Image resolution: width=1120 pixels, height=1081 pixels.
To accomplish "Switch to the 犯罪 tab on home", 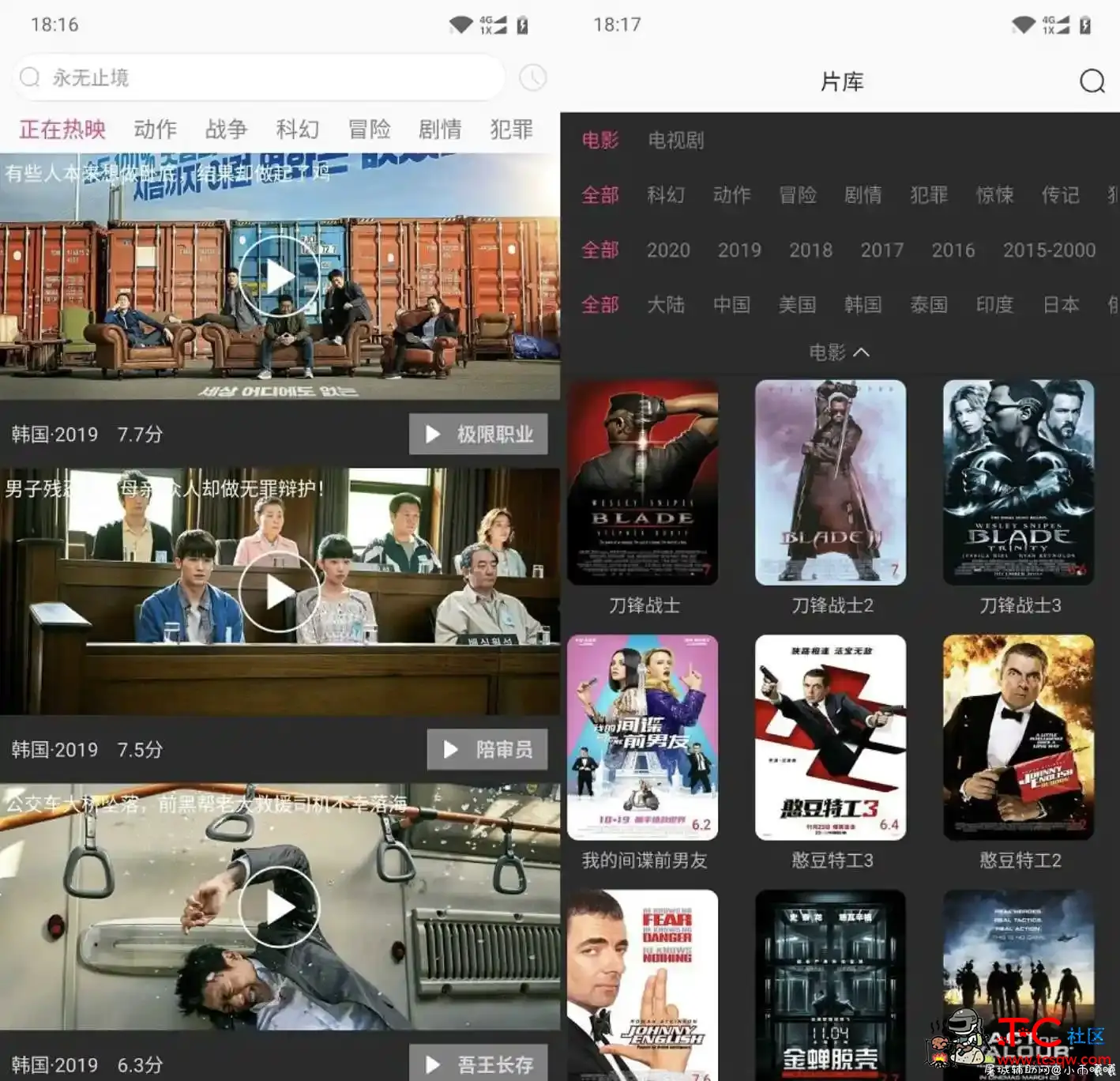I will click(x=511, y=129).
